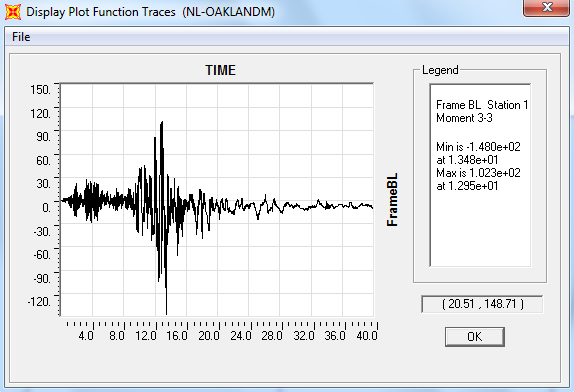Click the 'Moment 3-3' legend text

pos(464,118)
